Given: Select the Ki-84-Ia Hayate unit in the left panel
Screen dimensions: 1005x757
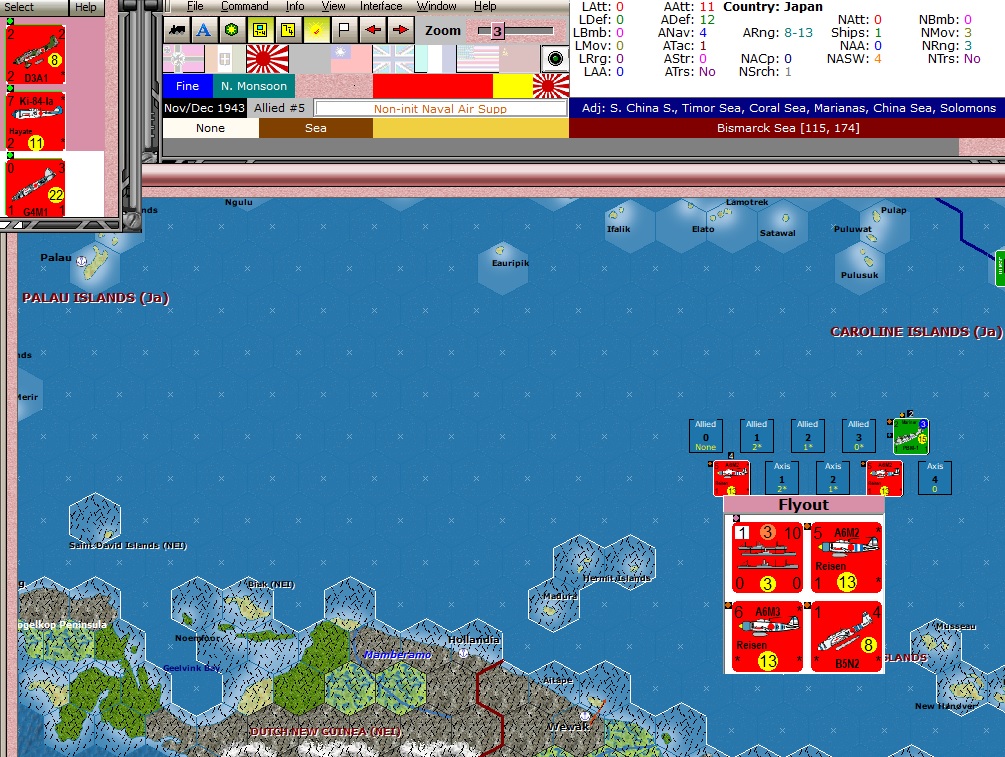Looking at the screenshot, I should 36,122.
